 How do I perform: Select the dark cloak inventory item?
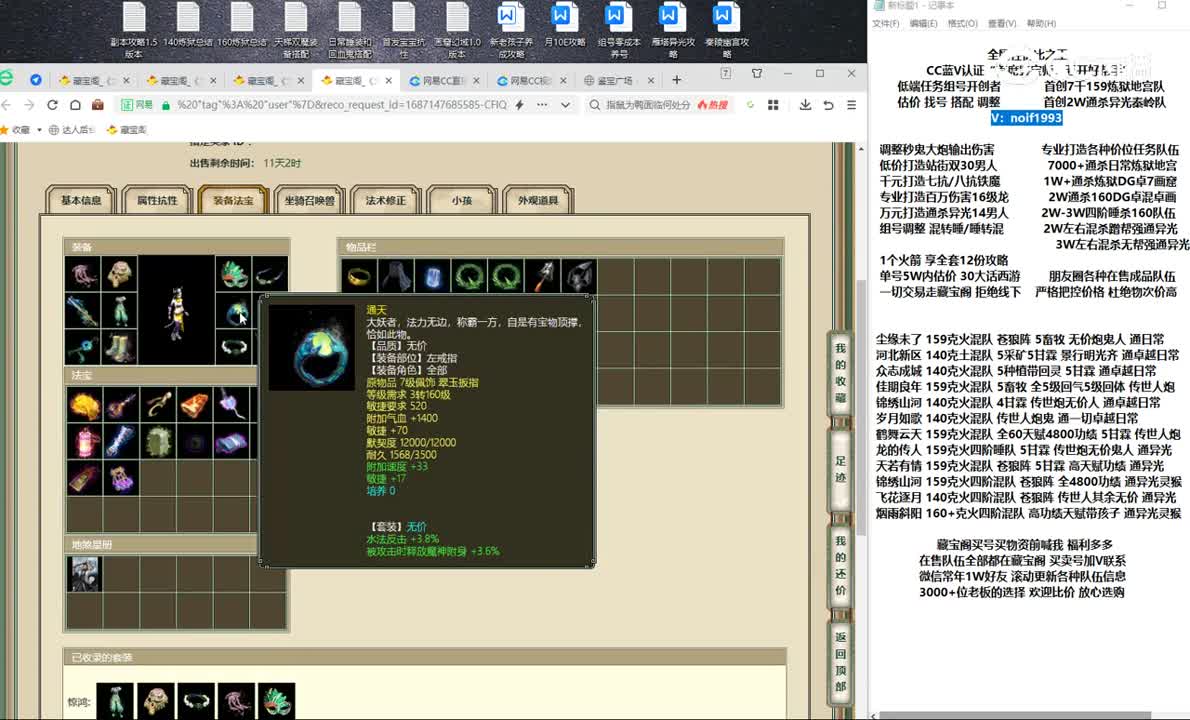(x=395, y=276)
